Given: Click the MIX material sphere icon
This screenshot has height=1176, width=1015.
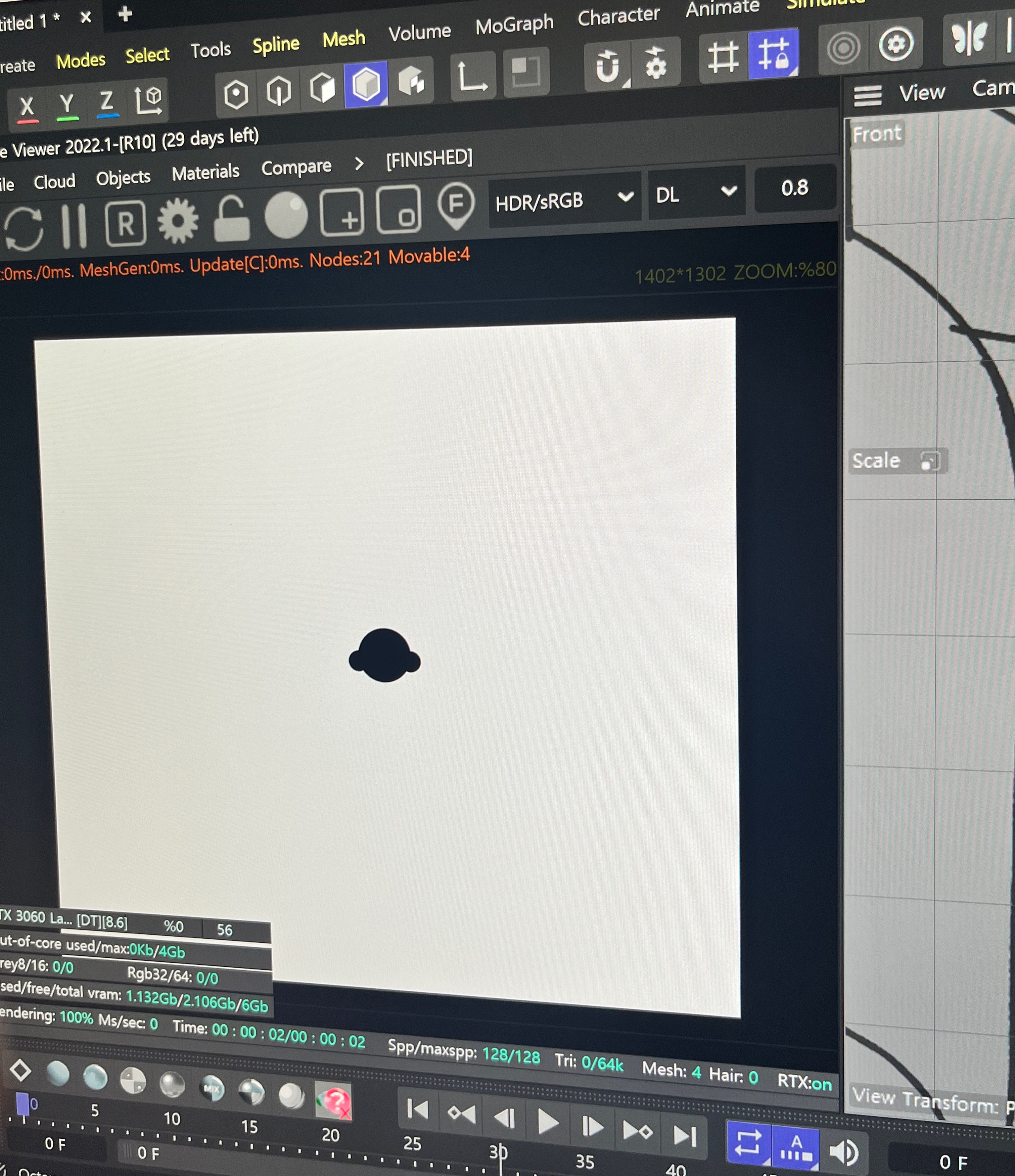Looking at the screenshot, I should pyautogui.click(x=212, y=1088).
